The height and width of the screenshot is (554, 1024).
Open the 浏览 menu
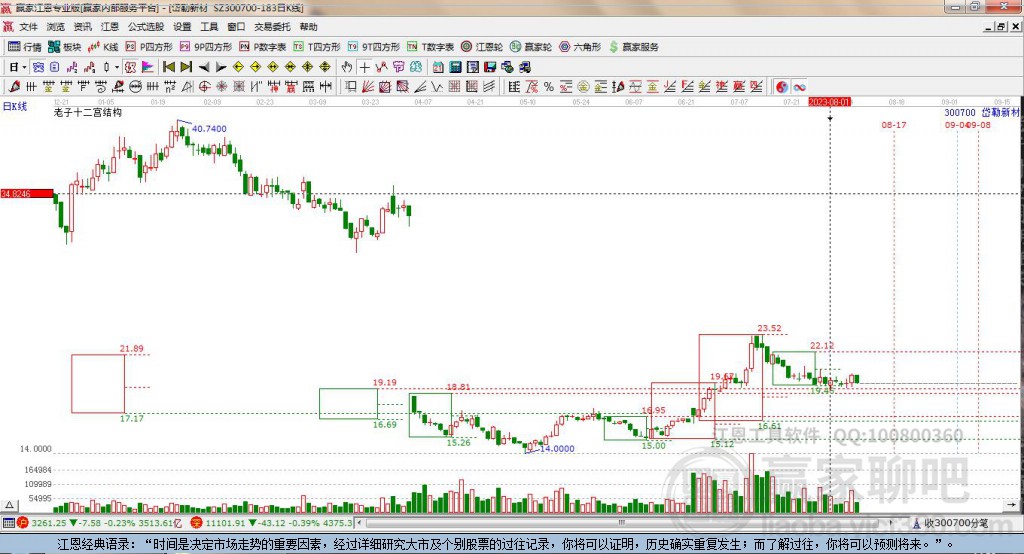pos(56,27)
